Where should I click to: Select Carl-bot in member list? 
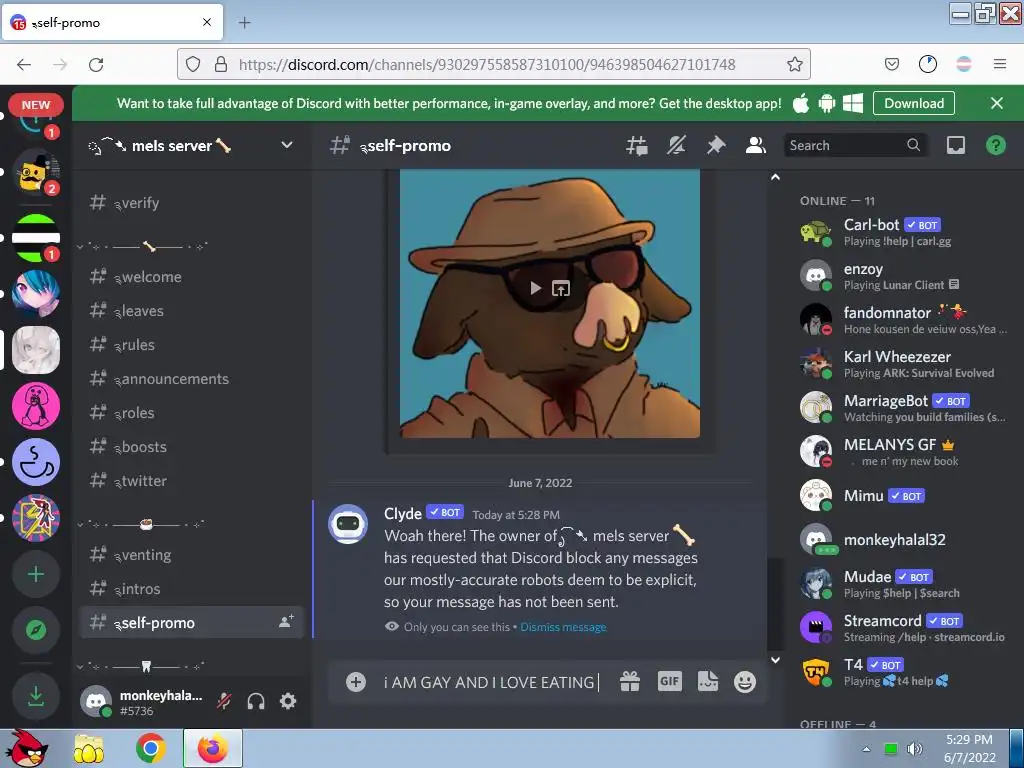(x=904, y=232)
